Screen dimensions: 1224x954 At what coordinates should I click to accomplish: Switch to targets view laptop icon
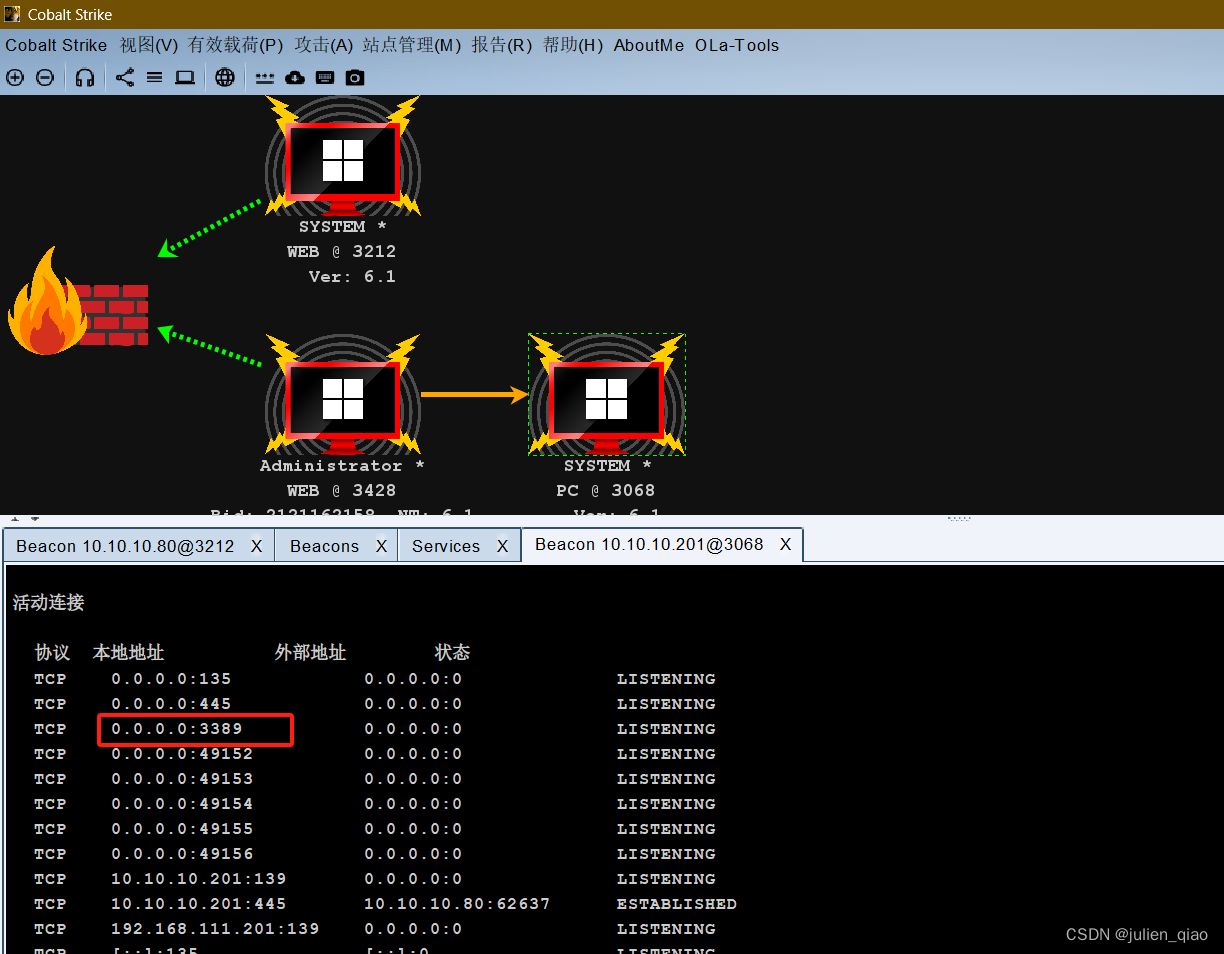coord(185,77)
